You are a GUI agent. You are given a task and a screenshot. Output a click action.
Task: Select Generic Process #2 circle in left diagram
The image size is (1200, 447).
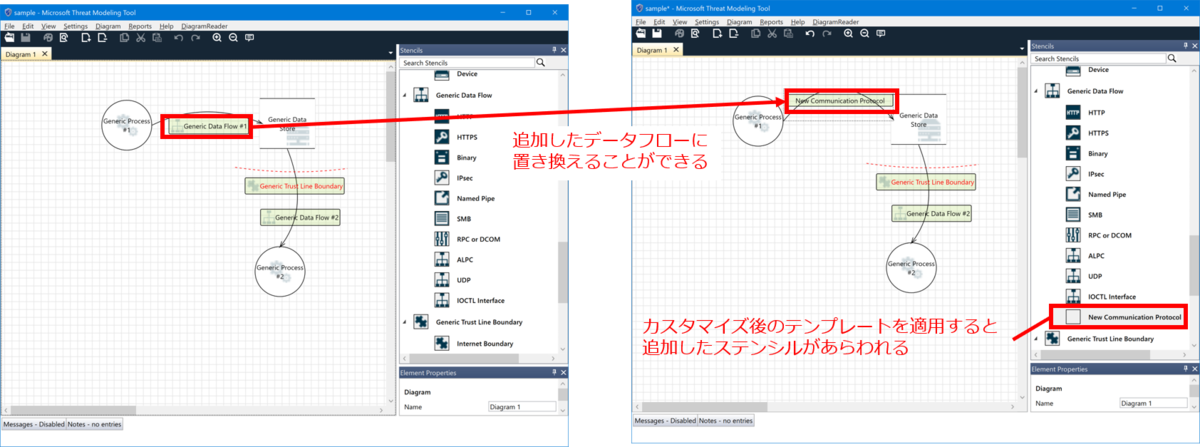tap(280, 270)
